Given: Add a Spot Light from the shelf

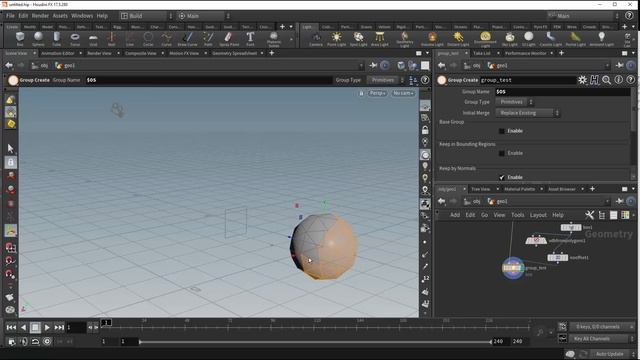Looking at the screenshot, I should click(358, 39).
